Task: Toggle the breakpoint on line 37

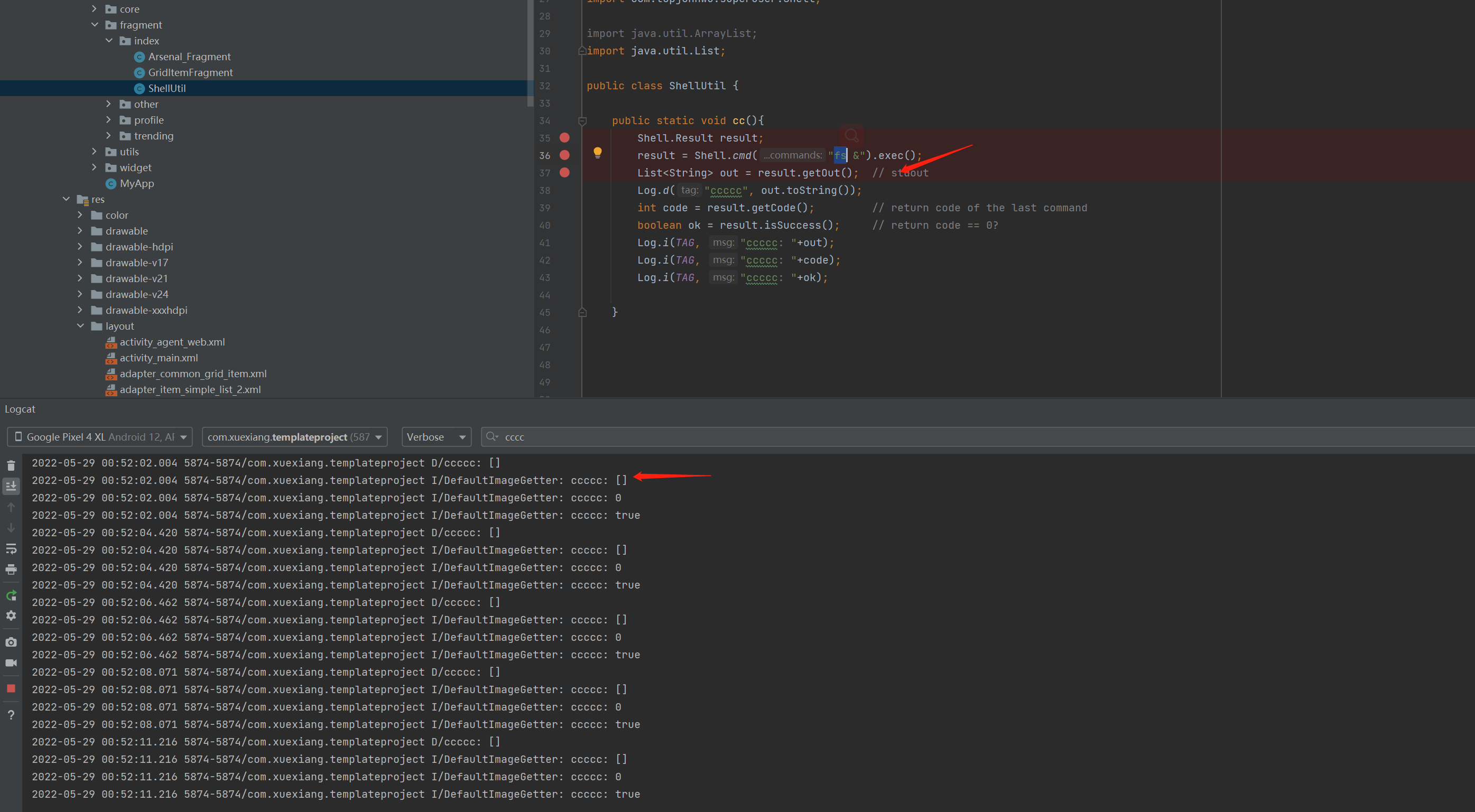Action: point(564,172)
